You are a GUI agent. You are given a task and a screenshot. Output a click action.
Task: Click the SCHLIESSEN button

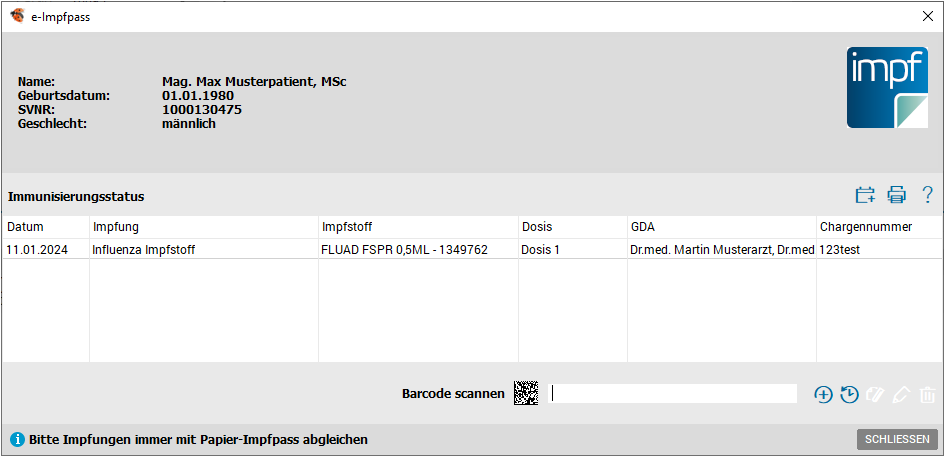pos(897,439)
